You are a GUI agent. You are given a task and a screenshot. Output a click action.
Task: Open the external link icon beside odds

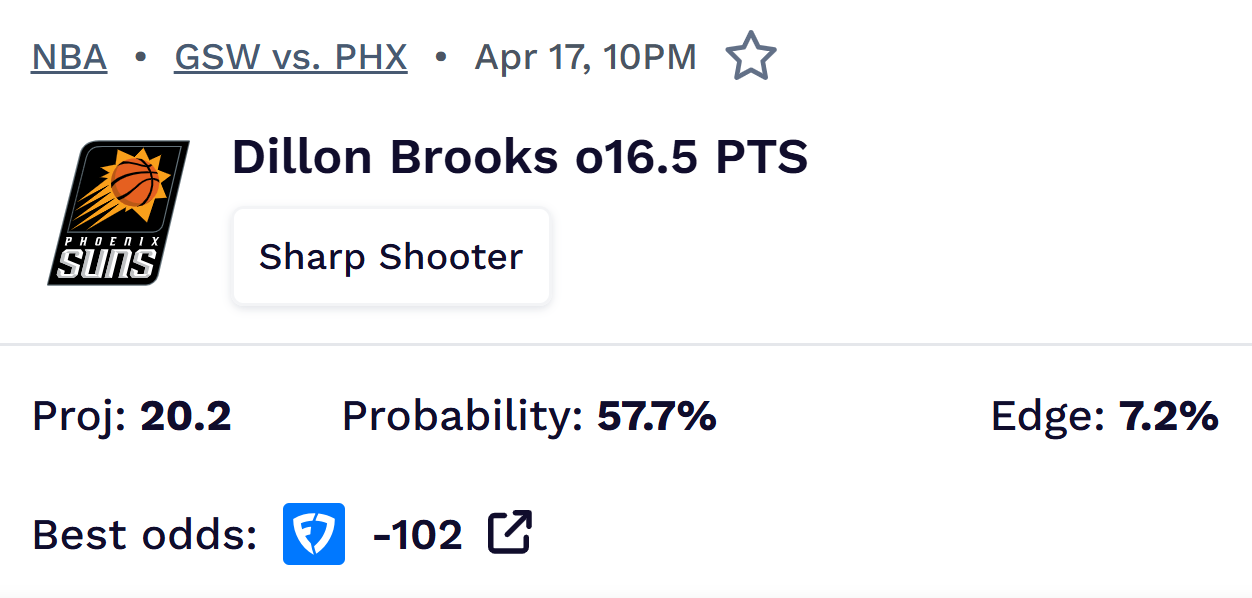(x=510, y=534)
